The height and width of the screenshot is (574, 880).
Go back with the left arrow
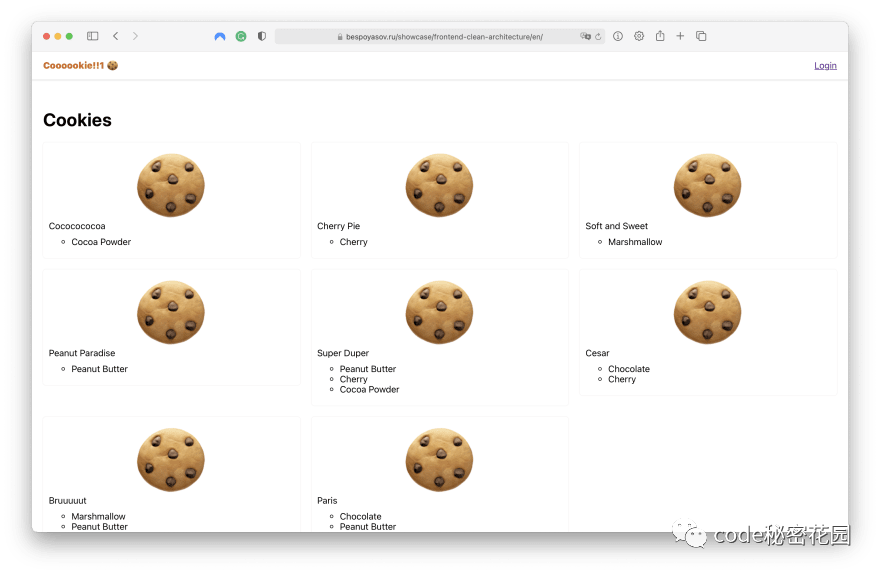pos(116,36)
